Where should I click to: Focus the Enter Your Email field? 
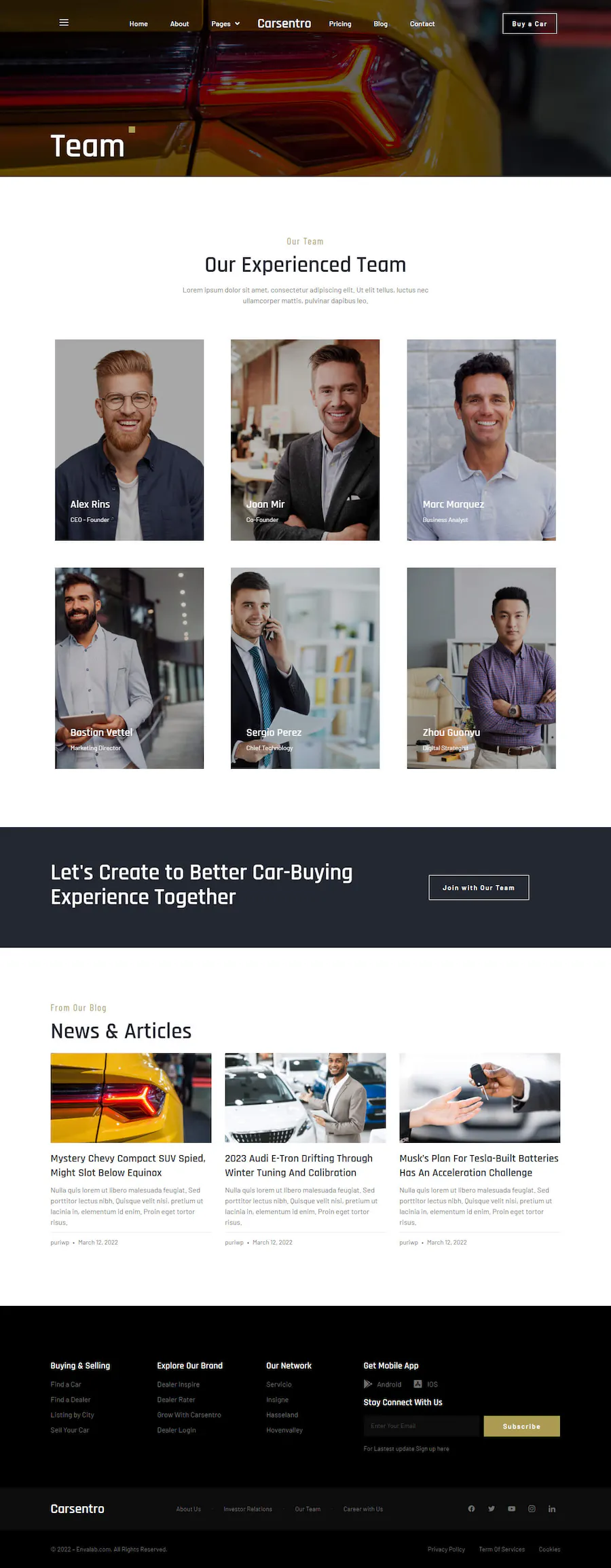[422, 1426]
